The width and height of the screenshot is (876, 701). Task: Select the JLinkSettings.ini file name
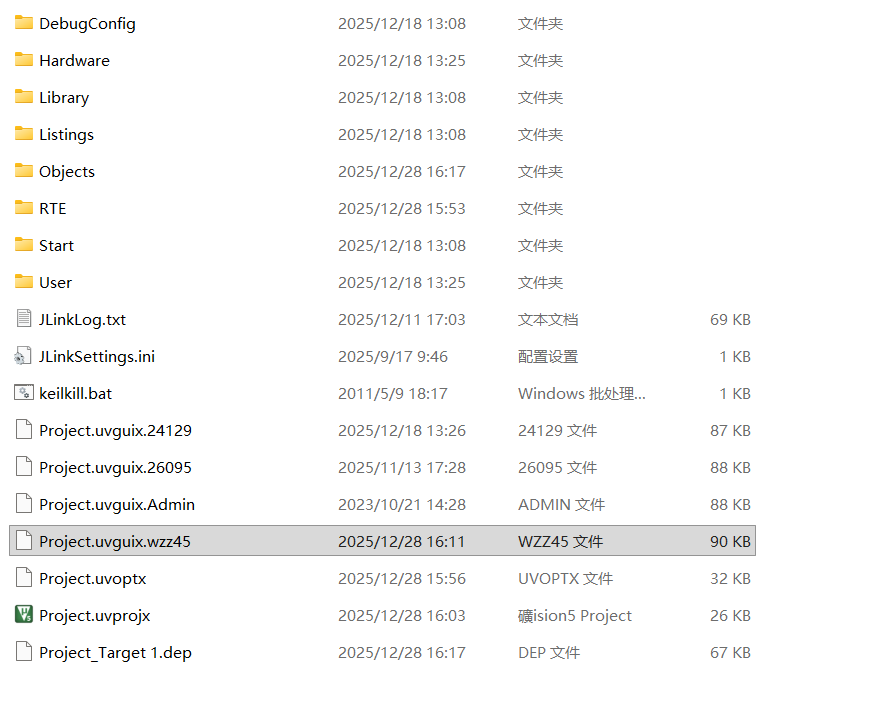coord(97,356)
